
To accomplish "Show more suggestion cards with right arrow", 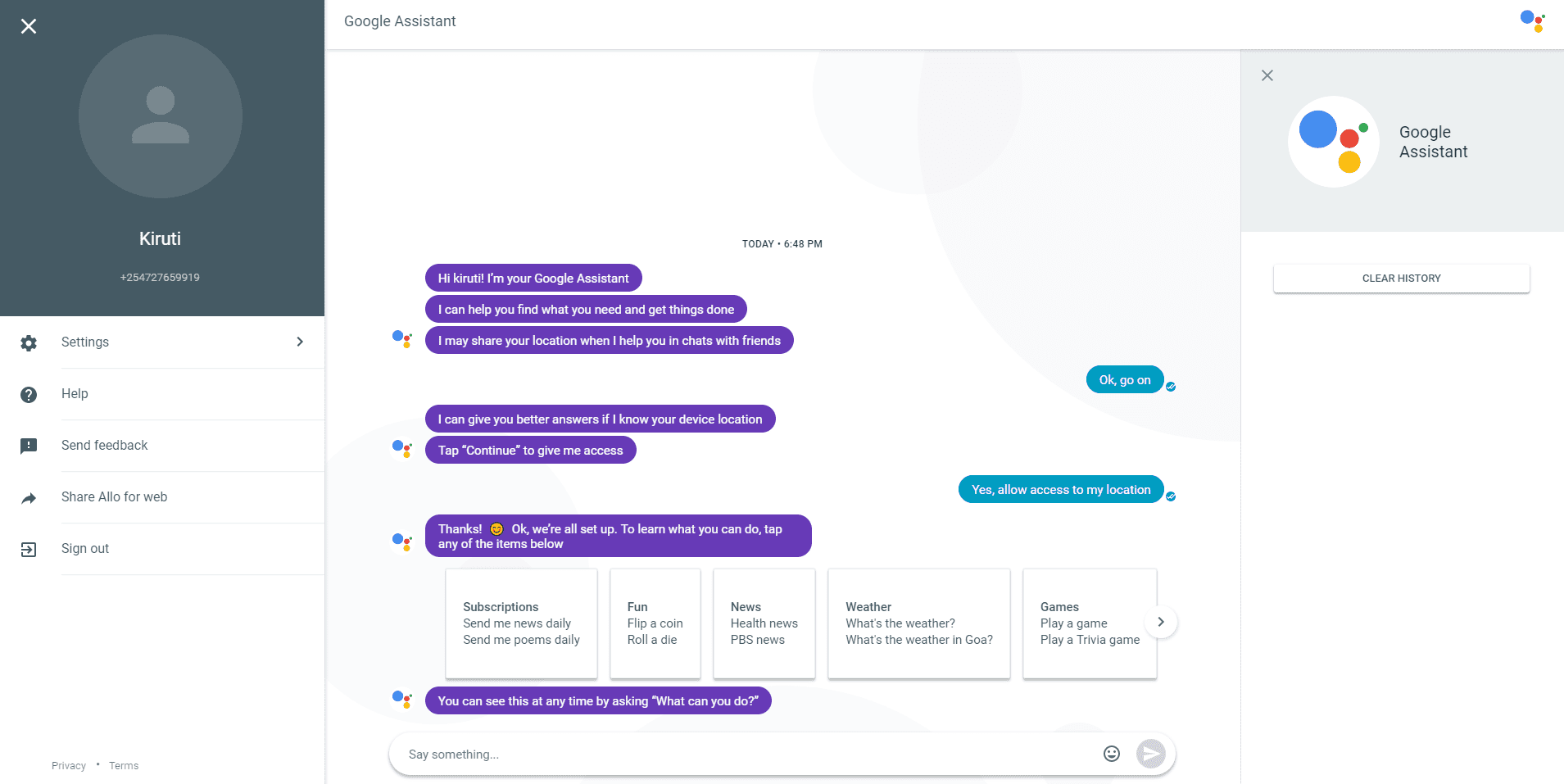I will [1161, 622].
